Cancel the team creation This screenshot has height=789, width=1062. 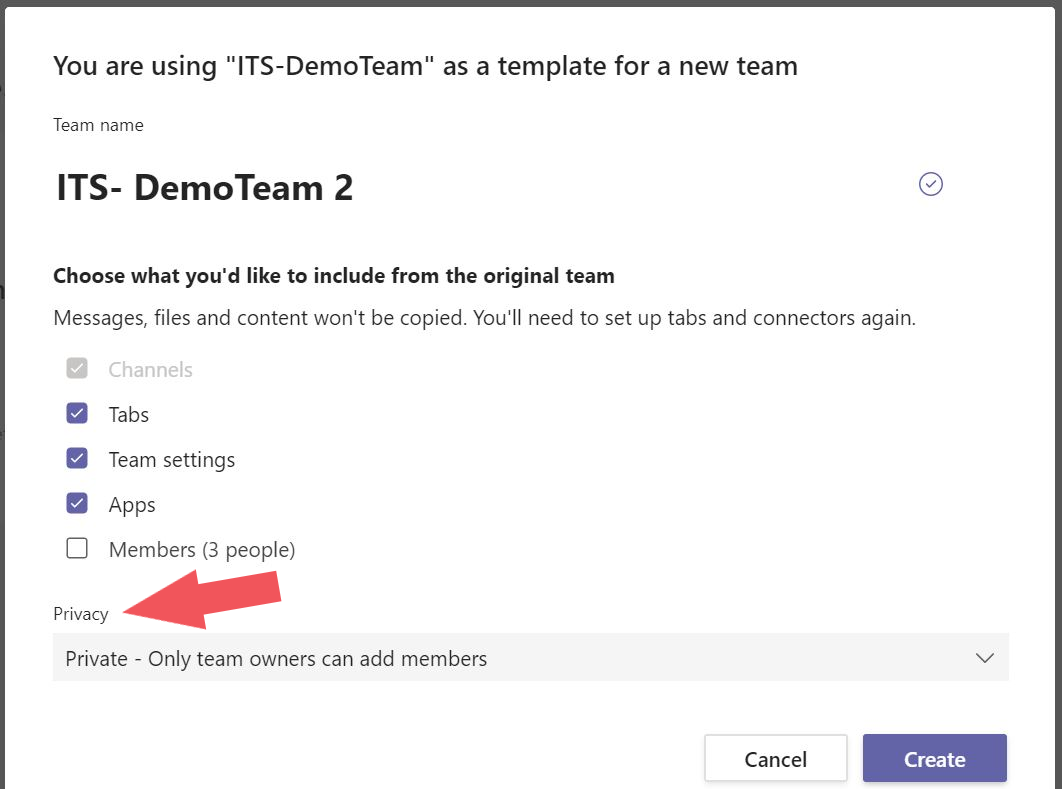(775, 758)
